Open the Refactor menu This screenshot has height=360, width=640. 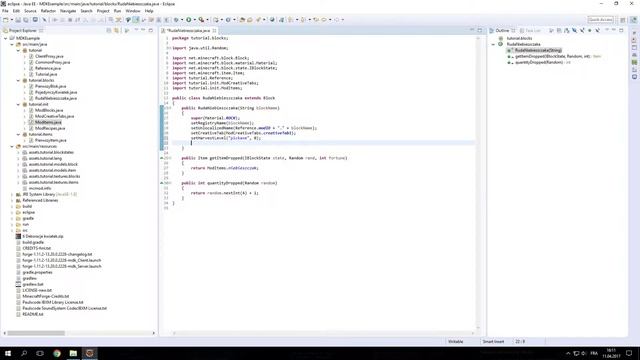[48, 11]
